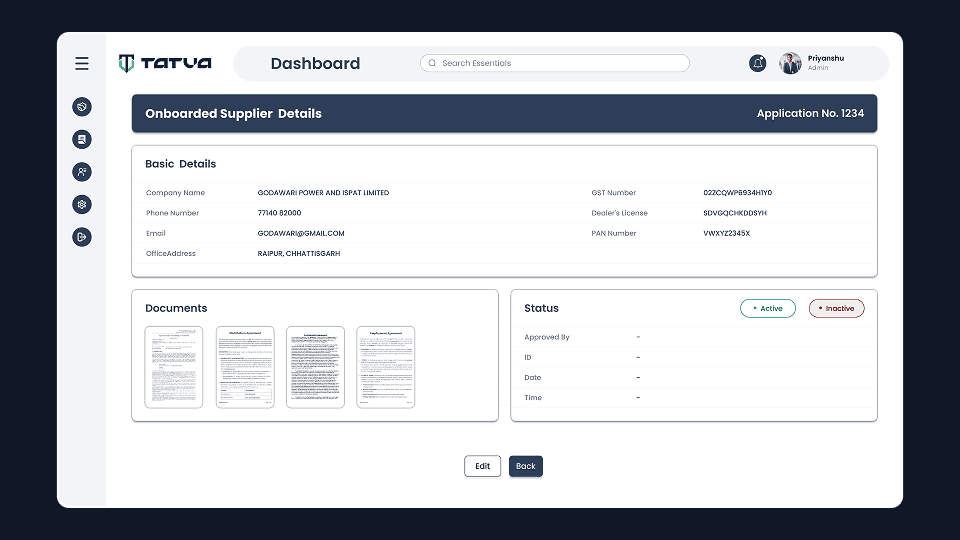Open the settings gear sidebar icon
Viewport: 960px width, 540px height.
click(x=82, y=204)
